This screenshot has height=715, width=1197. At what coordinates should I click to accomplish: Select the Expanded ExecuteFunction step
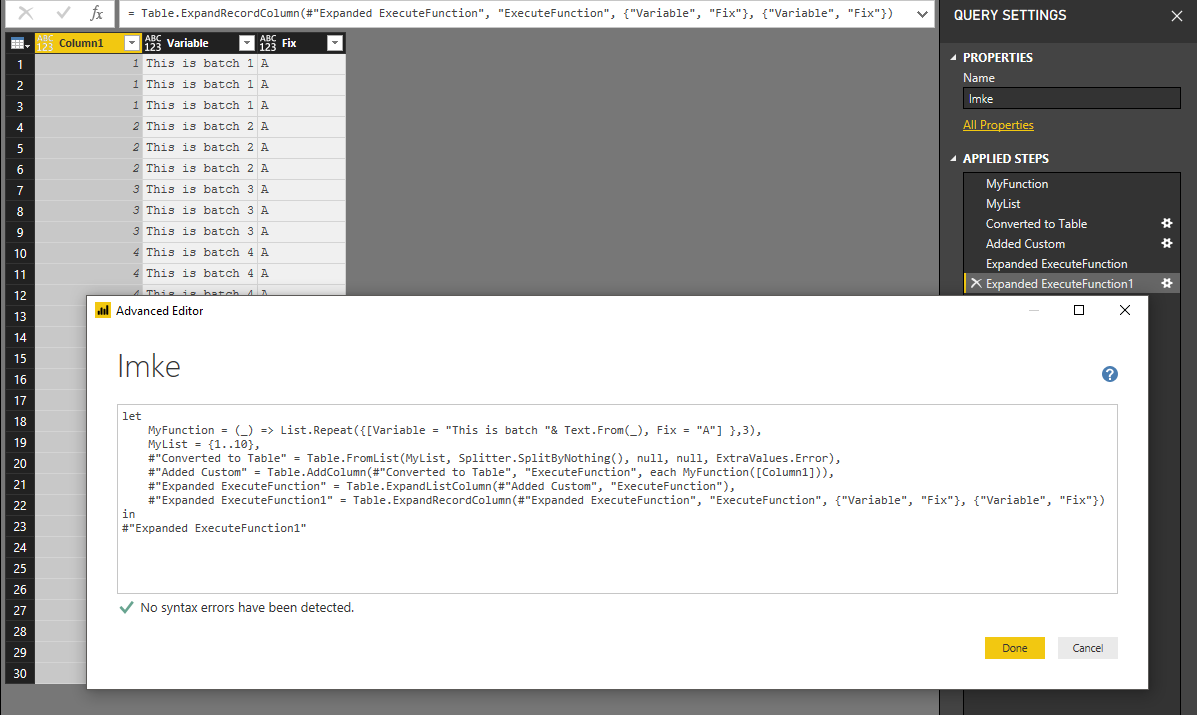point(1056,264)
